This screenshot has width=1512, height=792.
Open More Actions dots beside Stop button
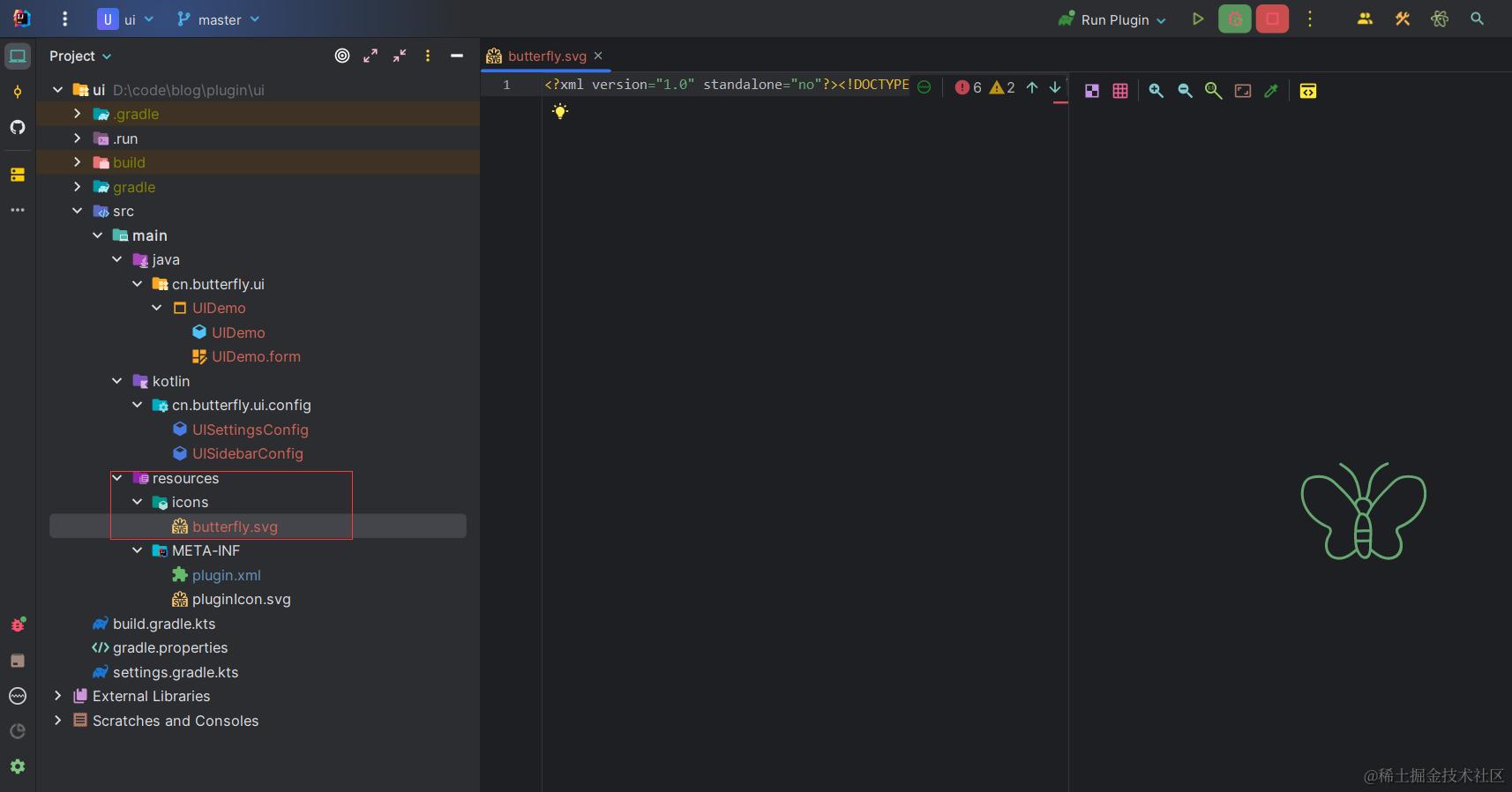[1310, 19]
